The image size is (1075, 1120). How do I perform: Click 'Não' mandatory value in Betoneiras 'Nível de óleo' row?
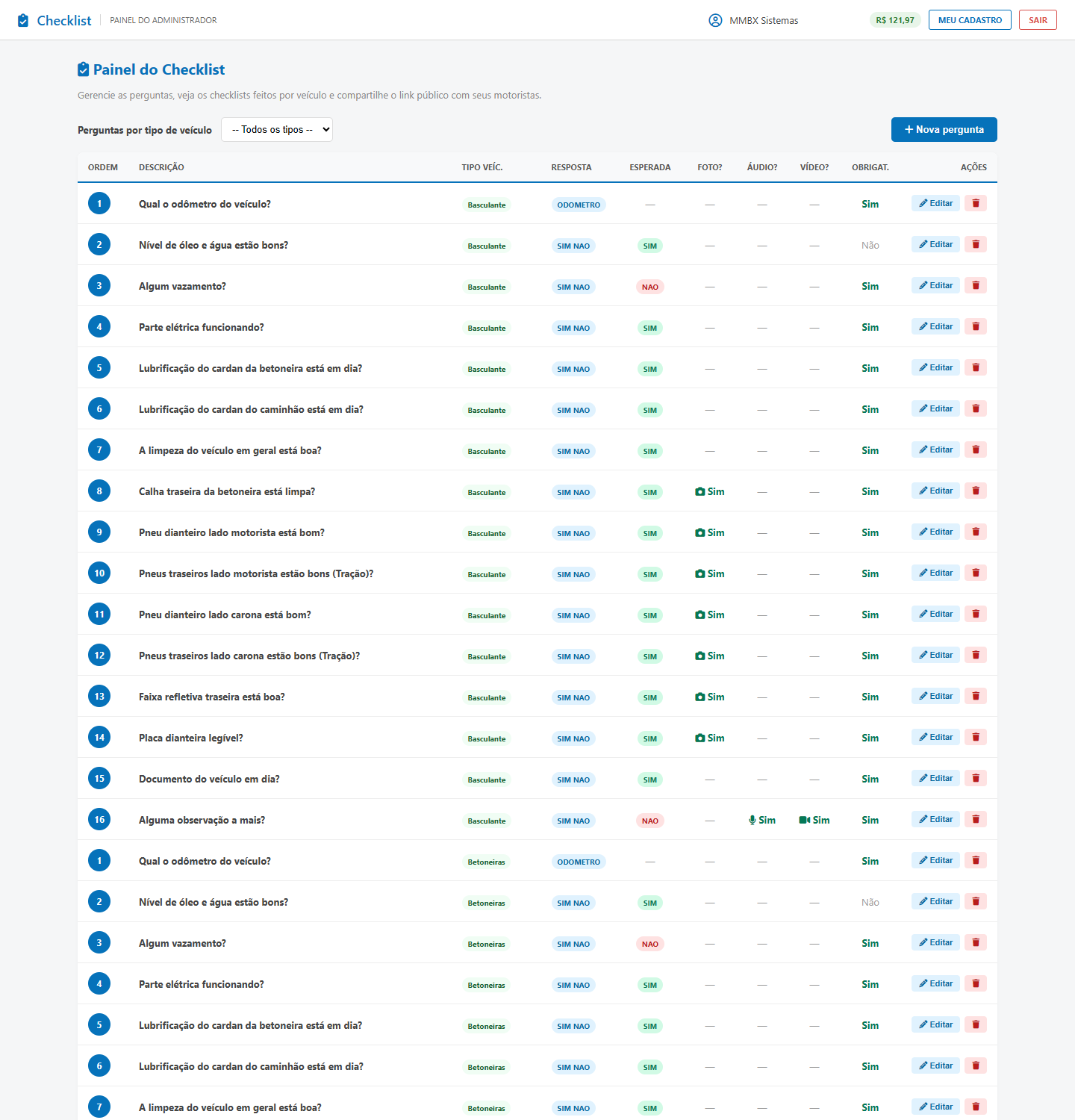click(x=870, y=902)
